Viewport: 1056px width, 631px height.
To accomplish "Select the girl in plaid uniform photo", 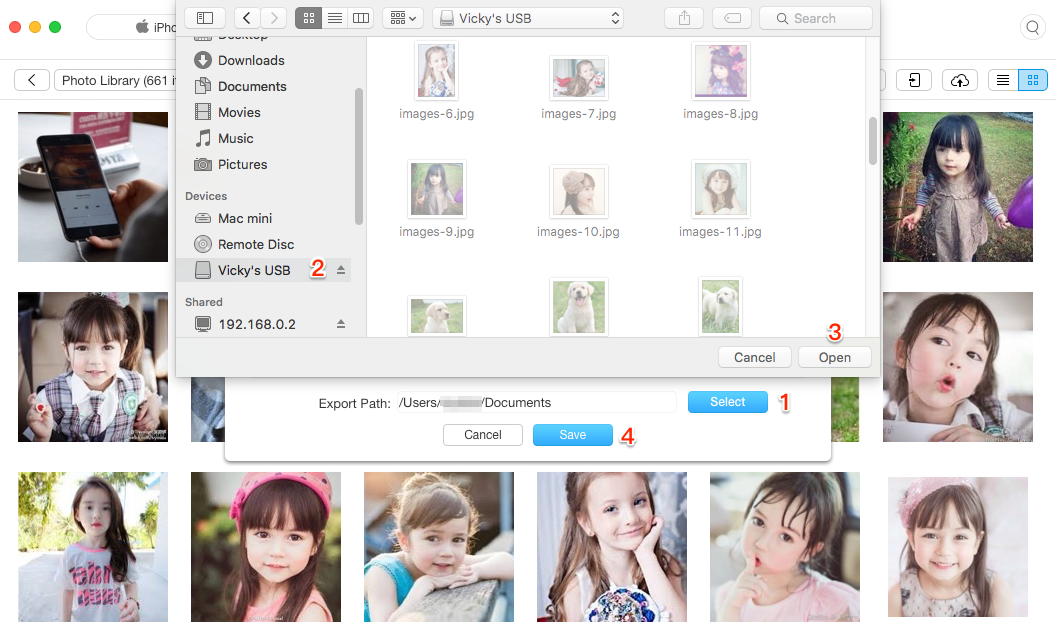I will point(93,366).
